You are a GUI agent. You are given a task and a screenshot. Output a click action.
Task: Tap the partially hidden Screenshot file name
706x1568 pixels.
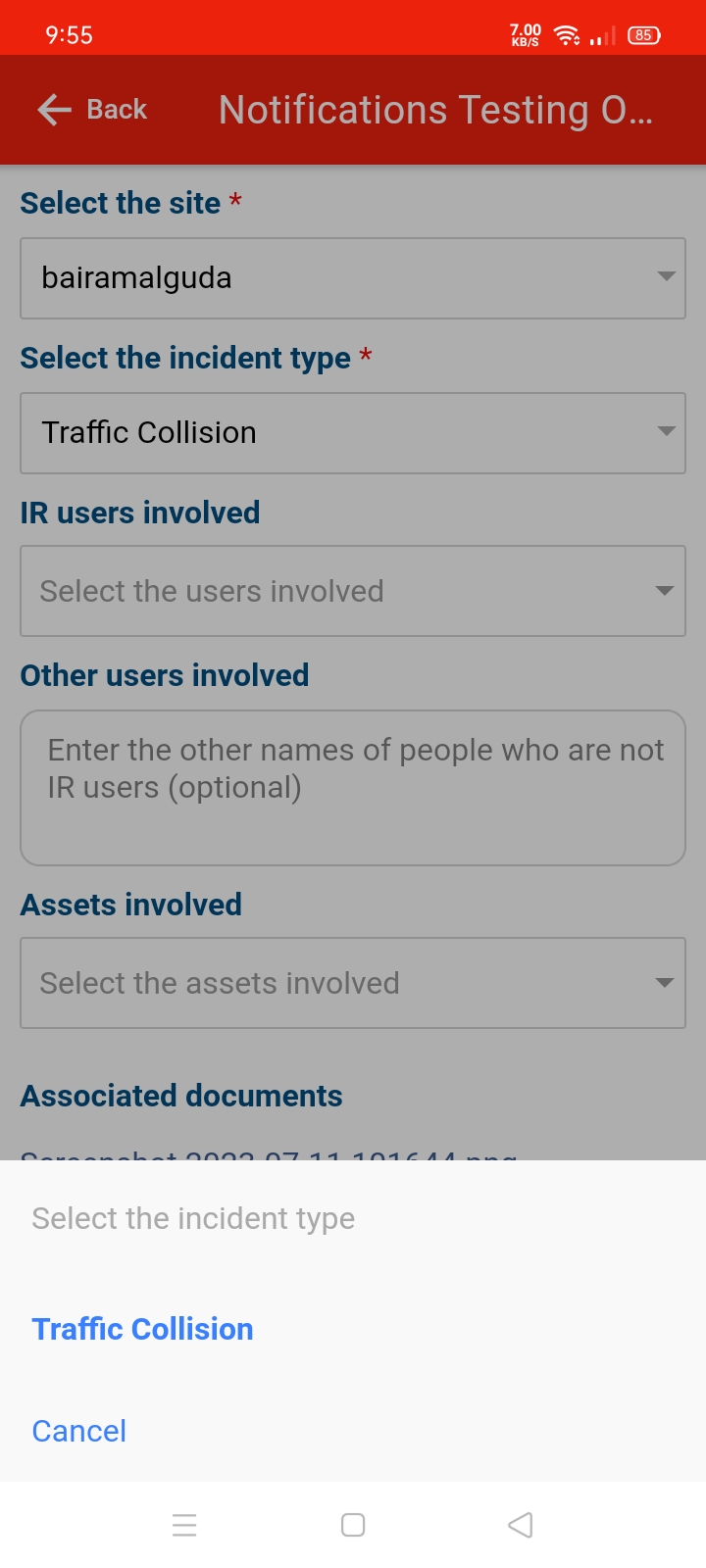click(x=269, y=1154)
